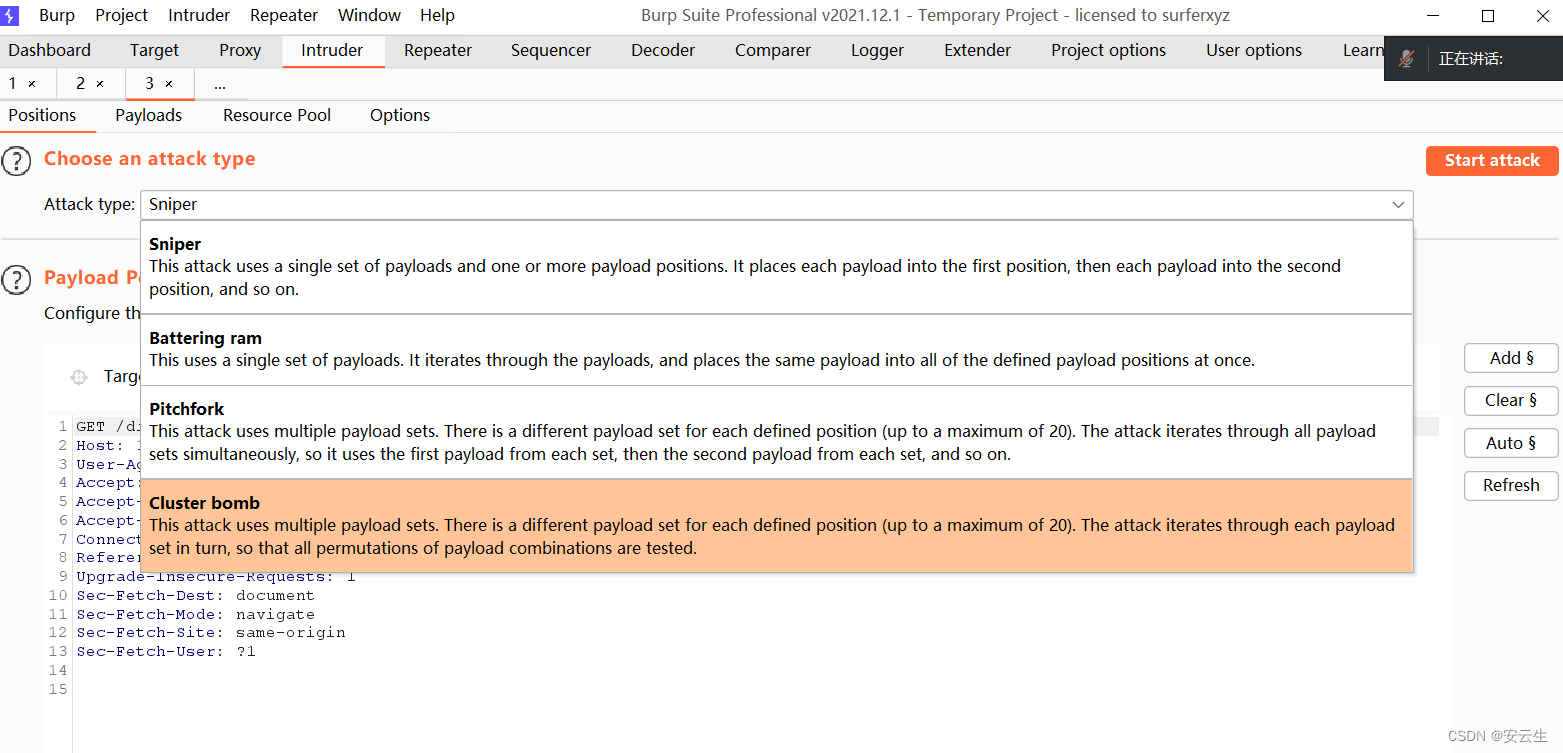Close Intruder tab 1
Viewport: 1563px width, 753px height.
tap(32, 84)
